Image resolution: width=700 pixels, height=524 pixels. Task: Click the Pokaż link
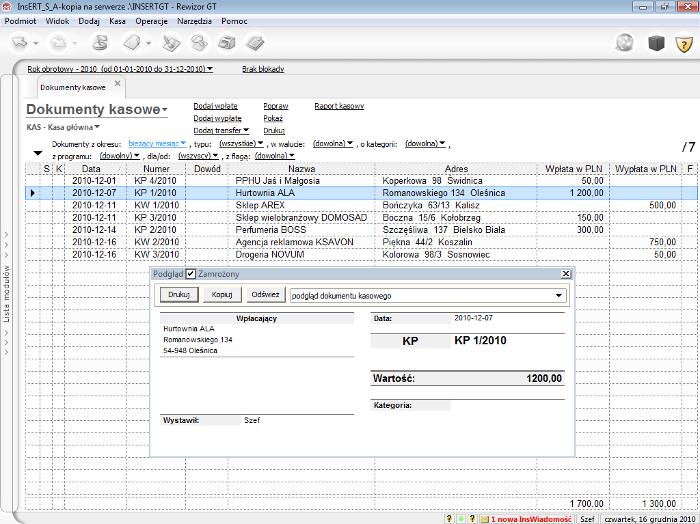point(273,118)
